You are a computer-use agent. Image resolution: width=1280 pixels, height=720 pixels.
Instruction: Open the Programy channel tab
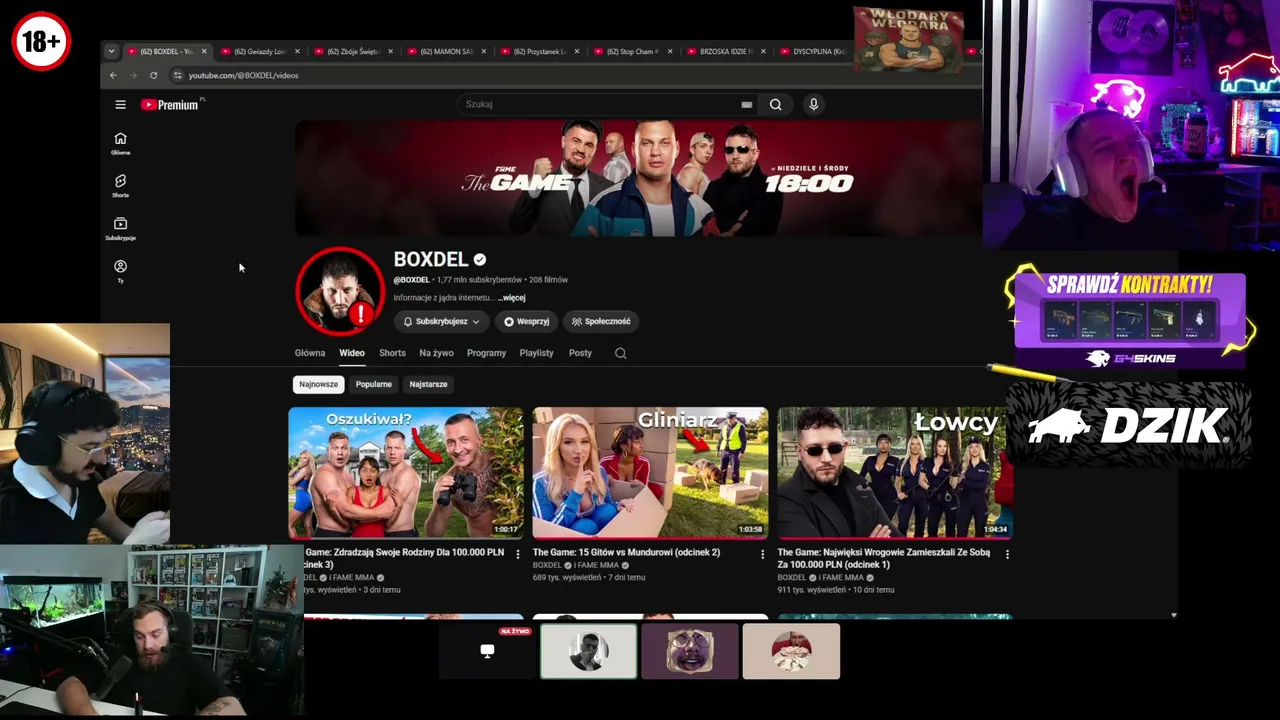point(486,353)
